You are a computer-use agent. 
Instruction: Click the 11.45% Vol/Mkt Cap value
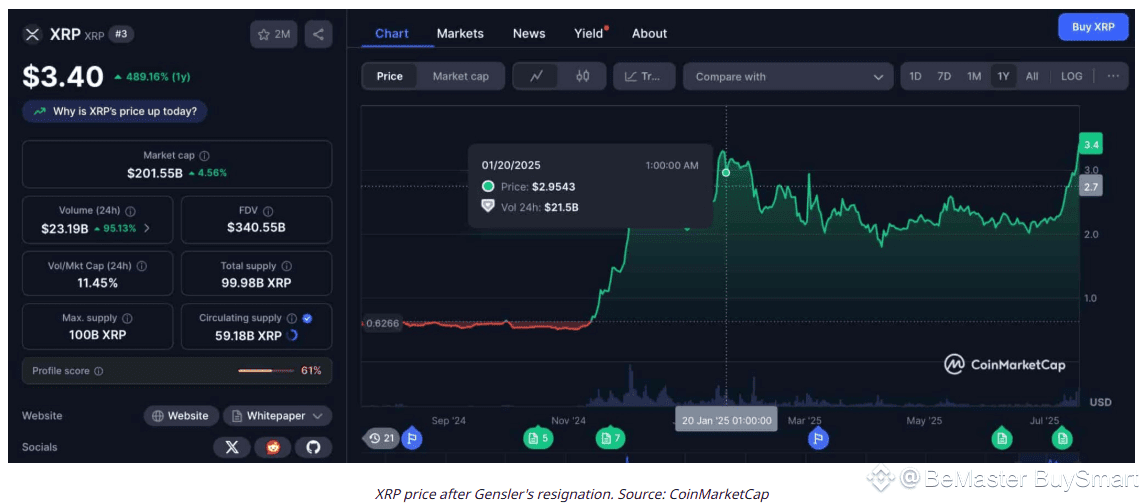pos(98,283)
